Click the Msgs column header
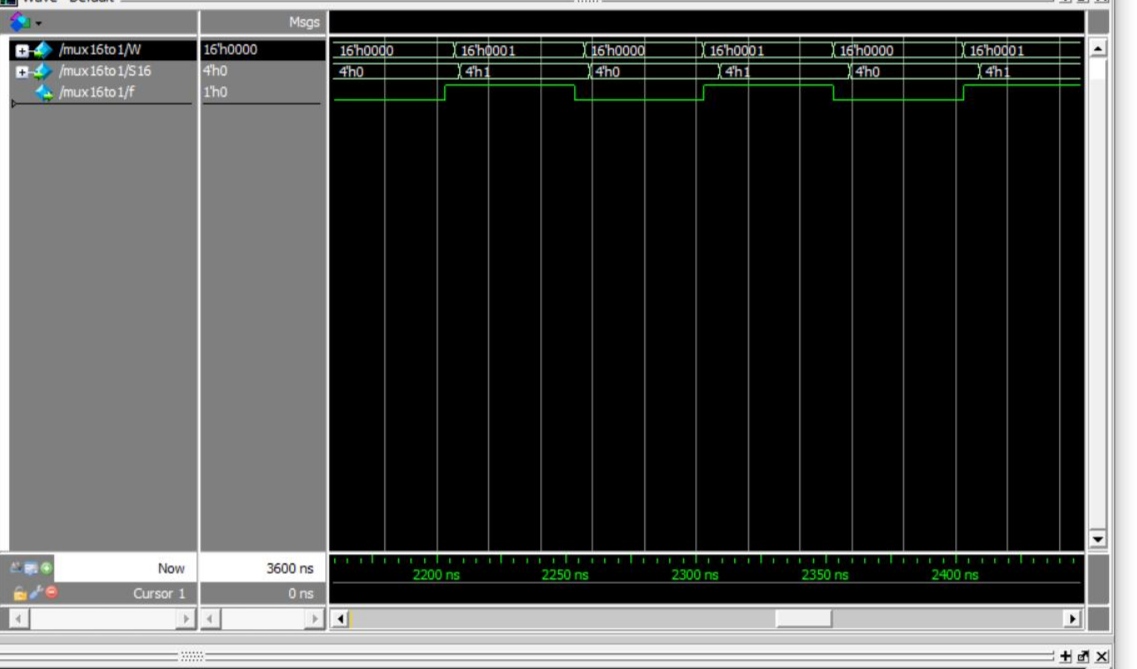This screenshot has width=1137, height=669. (x=305, y=21)
